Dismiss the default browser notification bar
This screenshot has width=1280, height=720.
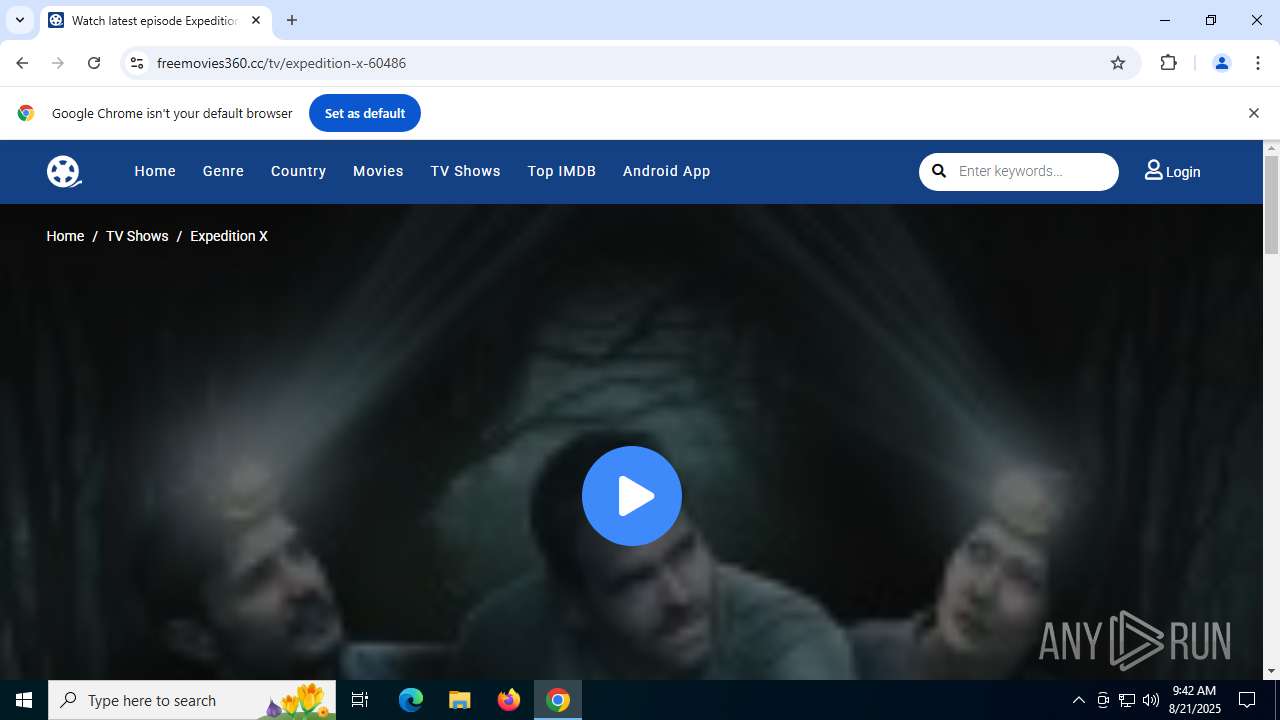[1253, 113]
